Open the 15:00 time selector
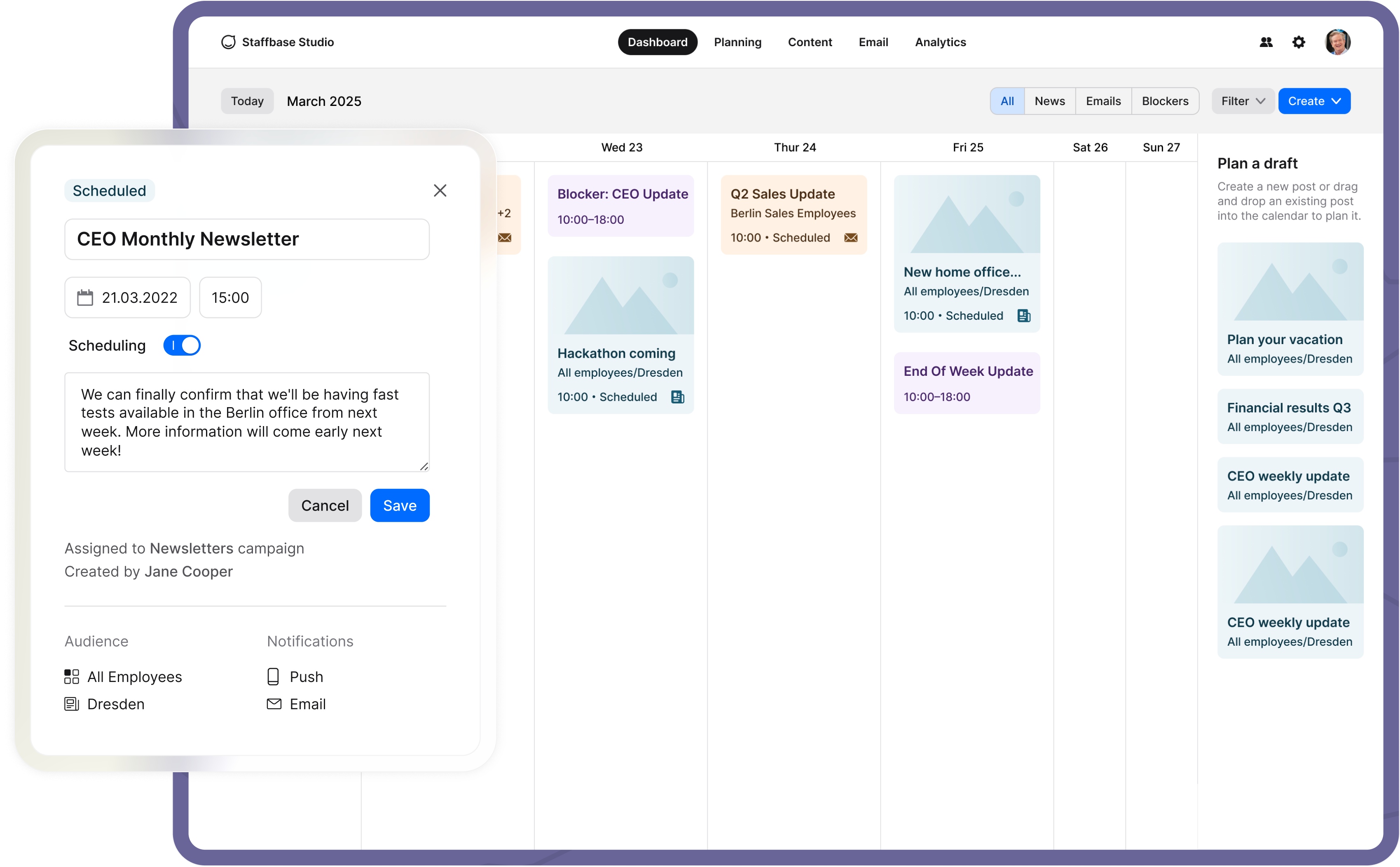The width and height of the screenshot is (1400, 867). point(230,297)
